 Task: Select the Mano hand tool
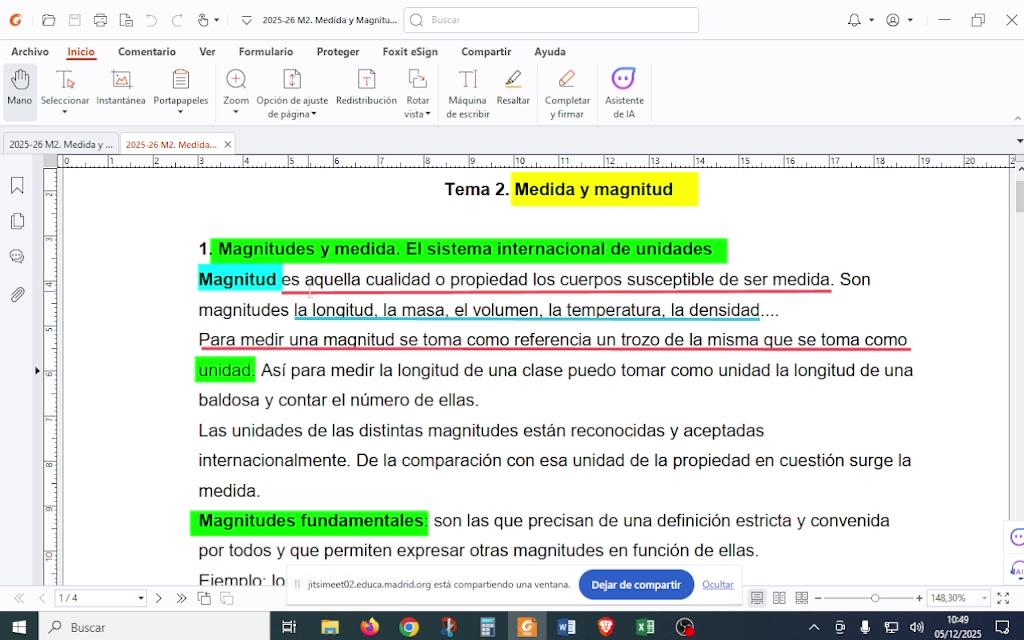coord(20,88)
